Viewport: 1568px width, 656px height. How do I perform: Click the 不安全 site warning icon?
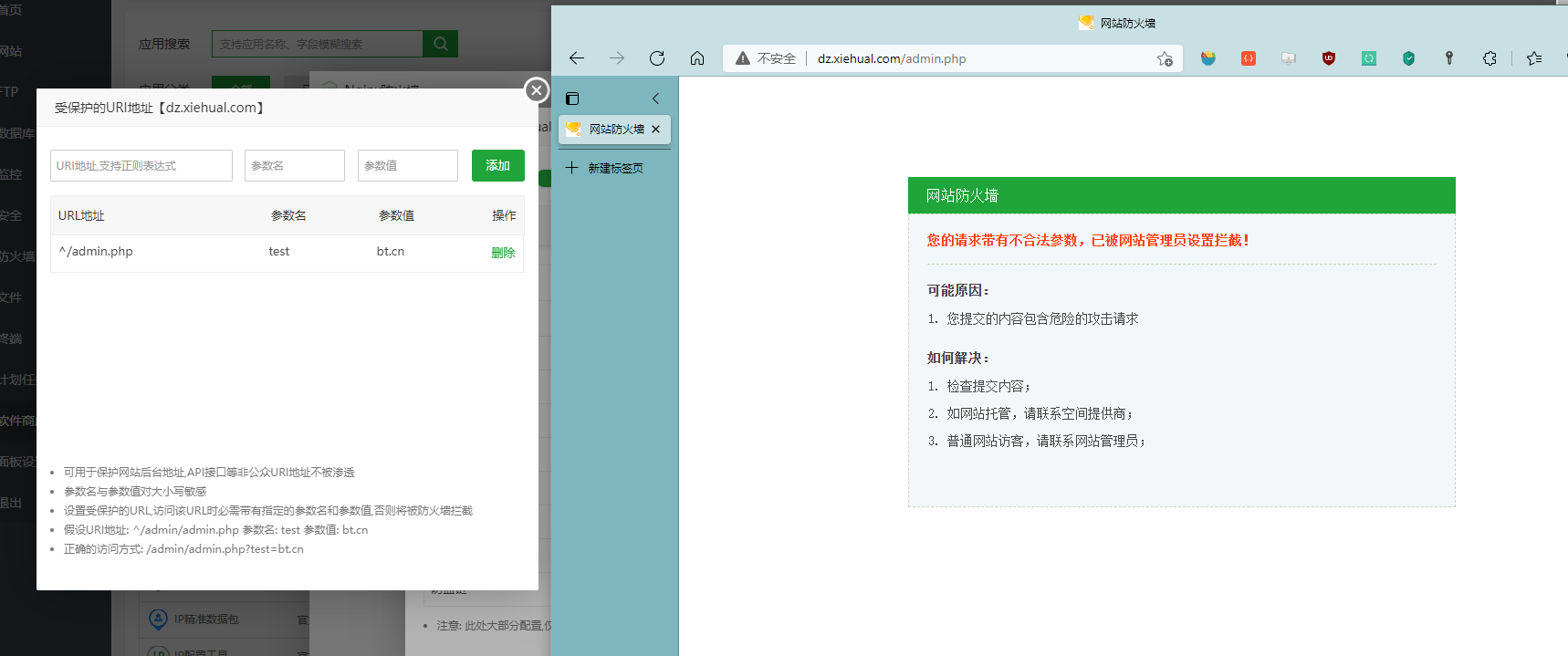point(743,58)
